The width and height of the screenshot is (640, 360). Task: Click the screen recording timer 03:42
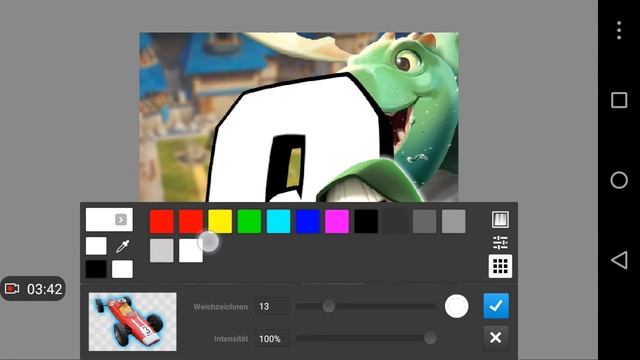coord(33,289)
